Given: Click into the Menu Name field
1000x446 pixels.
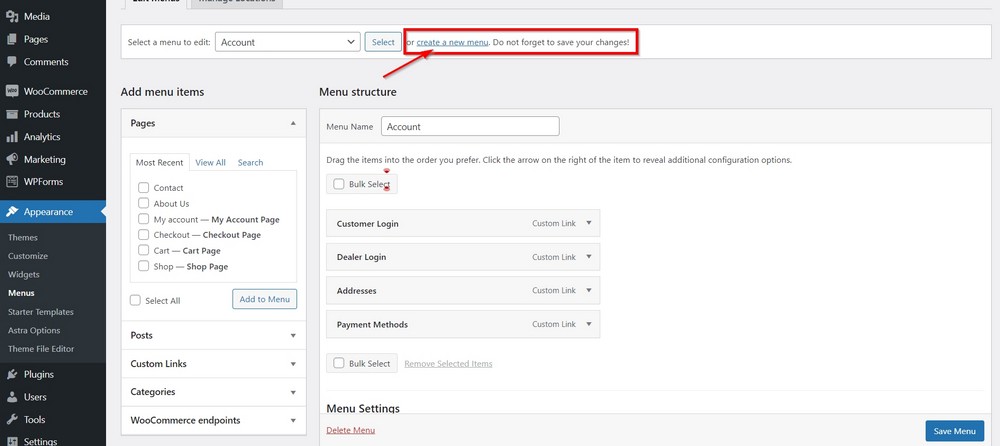Looking at the screenshot, I should tap(470, 126).
